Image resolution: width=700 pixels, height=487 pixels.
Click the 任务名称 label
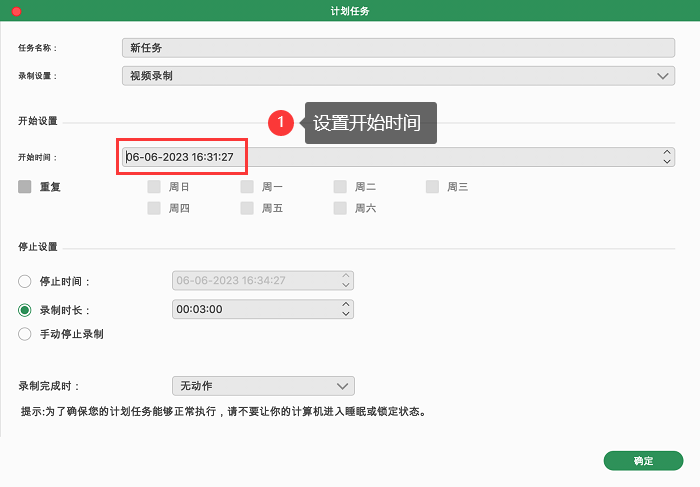(38, 48)
